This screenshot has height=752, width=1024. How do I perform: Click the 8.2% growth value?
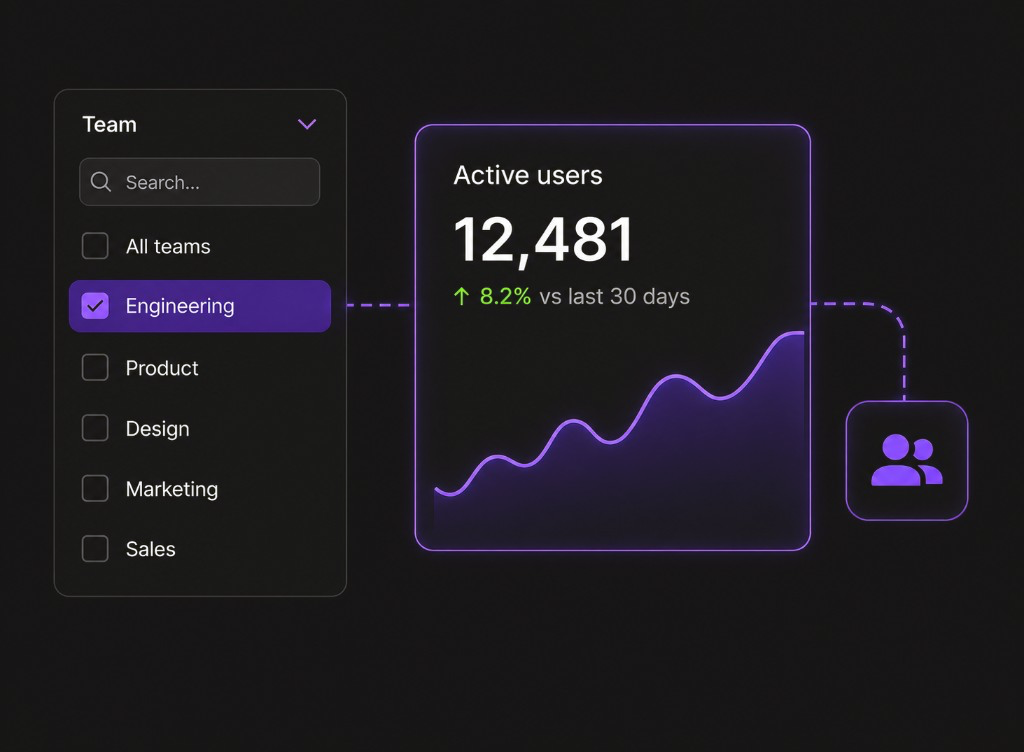pyautogui.click(x=505, y=296)
